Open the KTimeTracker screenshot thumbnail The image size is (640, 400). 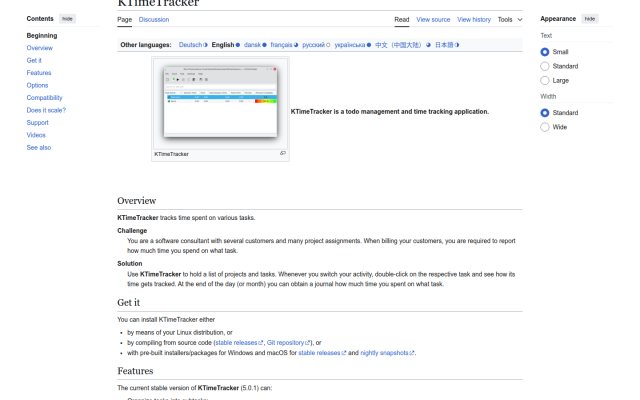point(220,103)
